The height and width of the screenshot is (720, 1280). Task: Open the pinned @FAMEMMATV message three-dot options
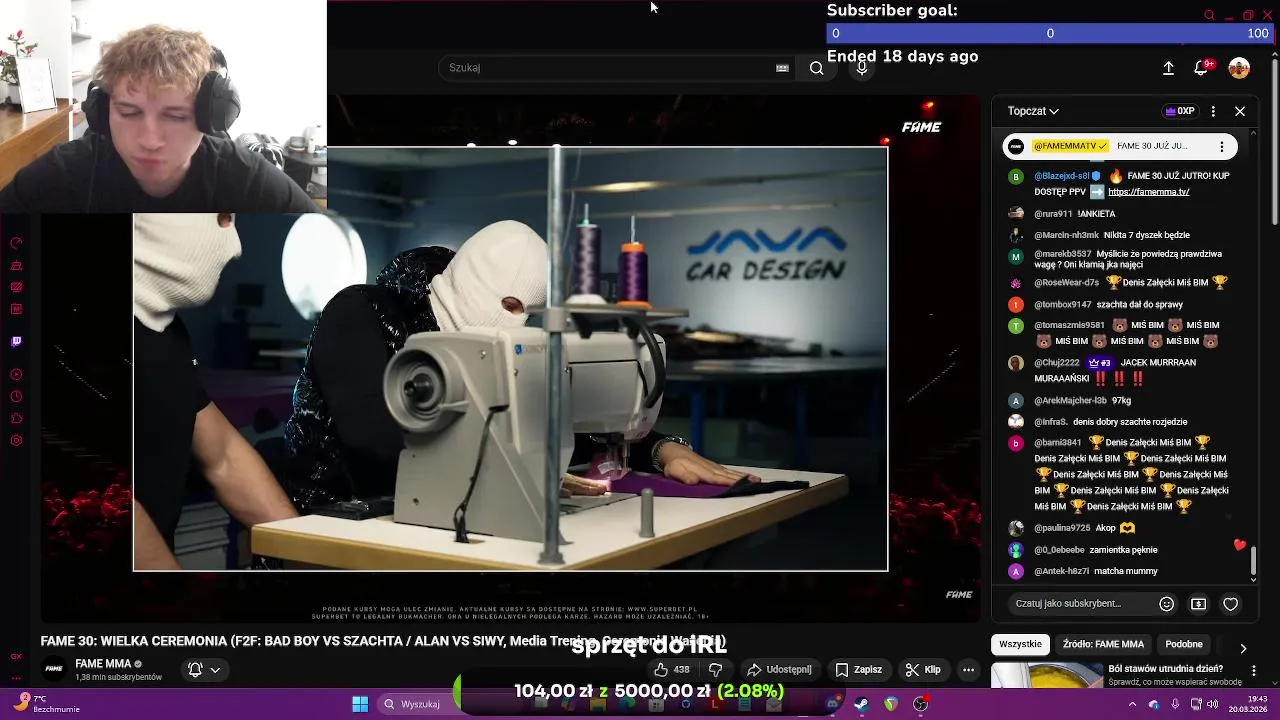[1222, 146]
